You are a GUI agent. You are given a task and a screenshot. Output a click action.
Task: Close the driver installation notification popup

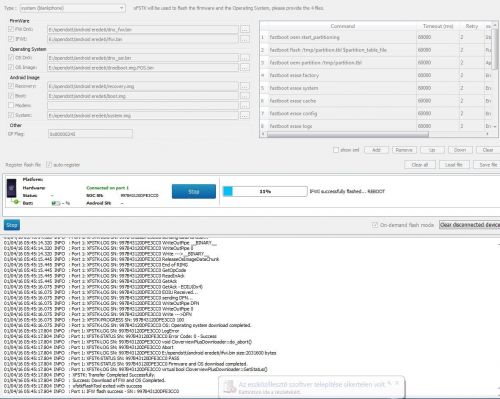point(397,383)
